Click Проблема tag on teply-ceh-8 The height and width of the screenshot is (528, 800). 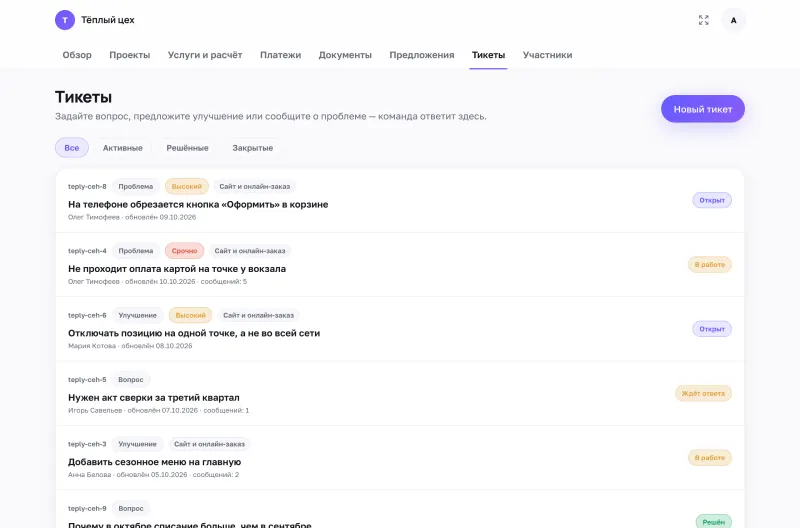tap(136, 187)
